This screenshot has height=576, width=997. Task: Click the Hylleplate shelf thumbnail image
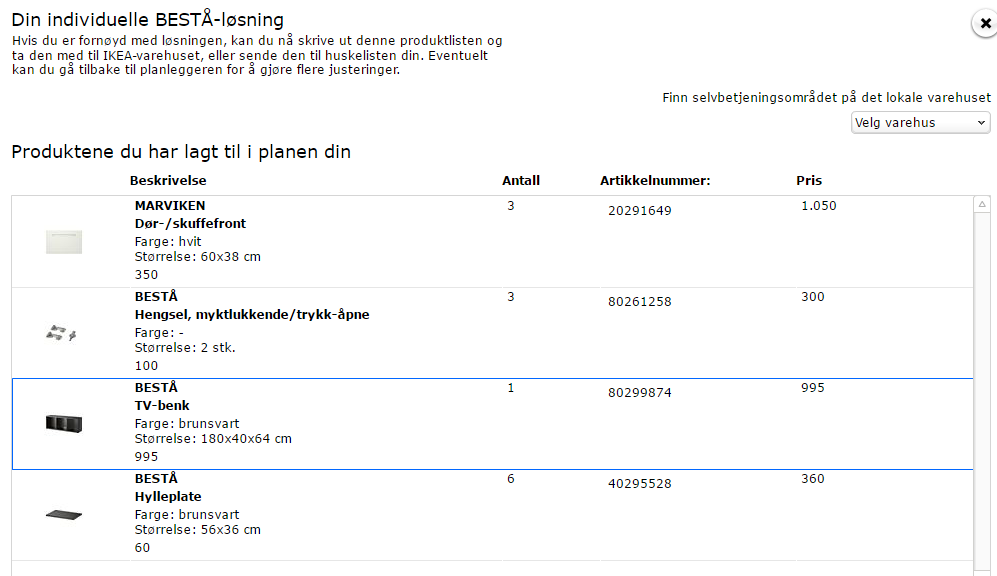64,515
